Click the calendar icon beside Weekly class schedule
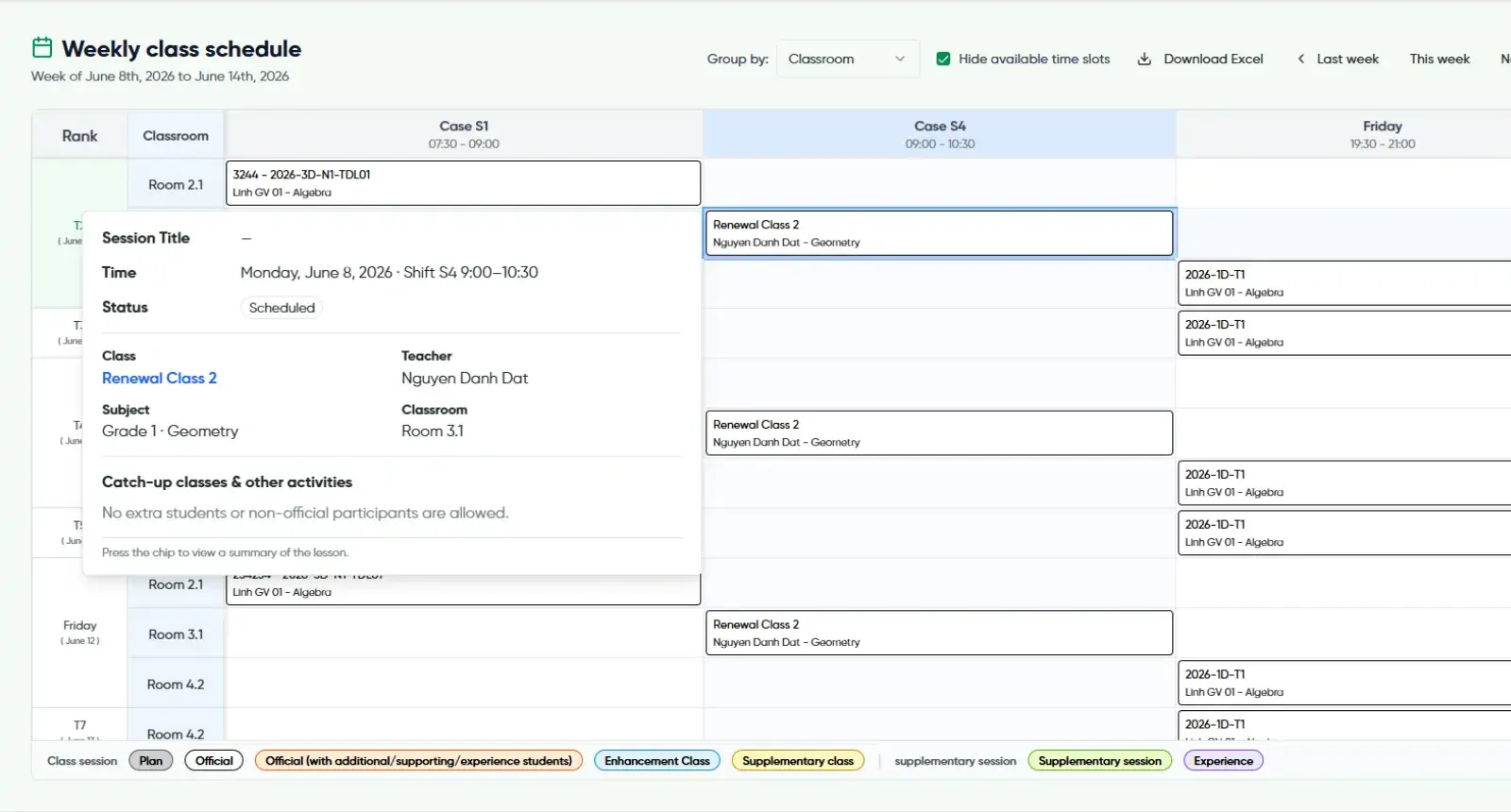1511x812 pixels. [x=42, y=47]
